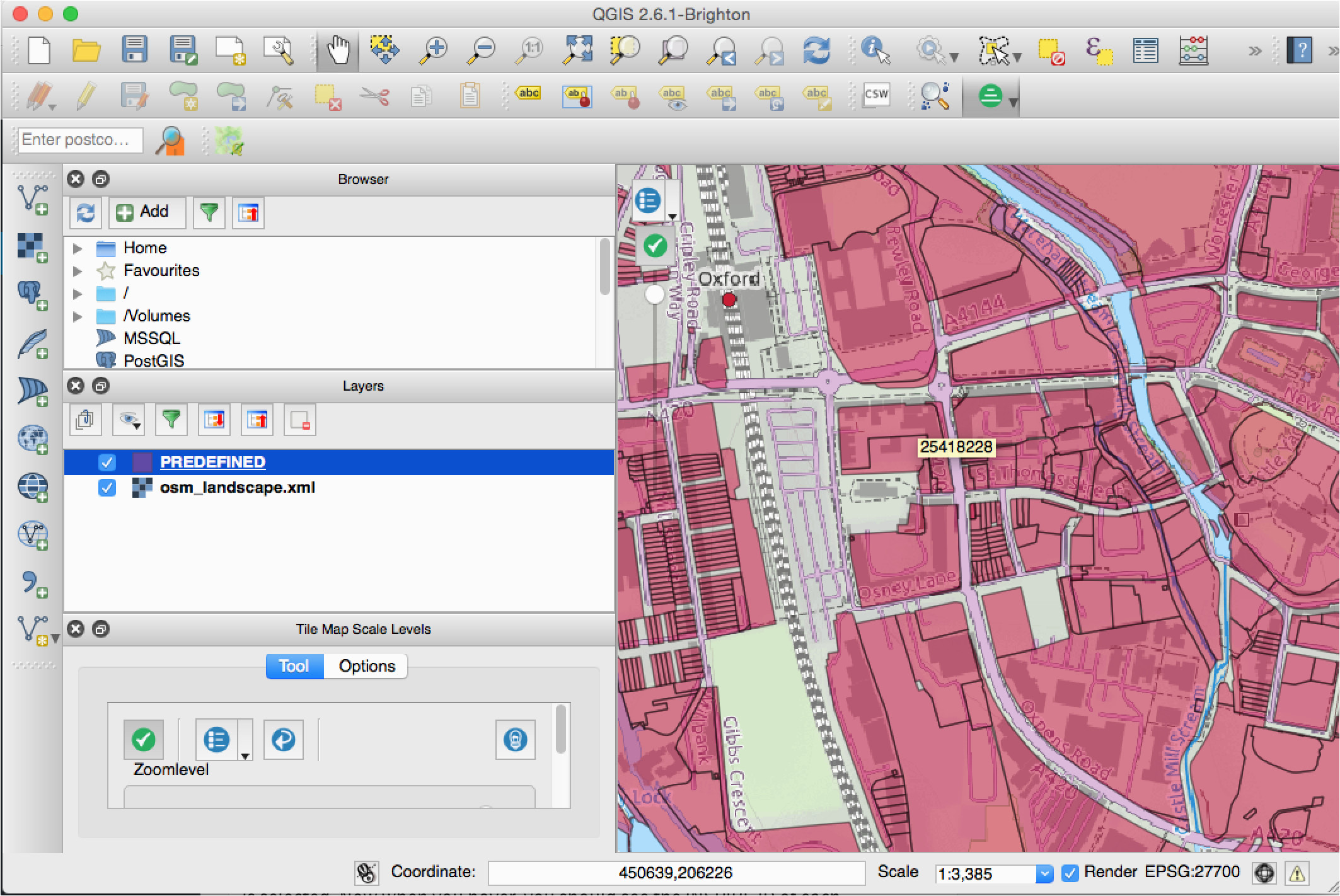Select the Zoom In magnifier tool
This screenshot has width=1340, height=896.
tap(434, 50)
